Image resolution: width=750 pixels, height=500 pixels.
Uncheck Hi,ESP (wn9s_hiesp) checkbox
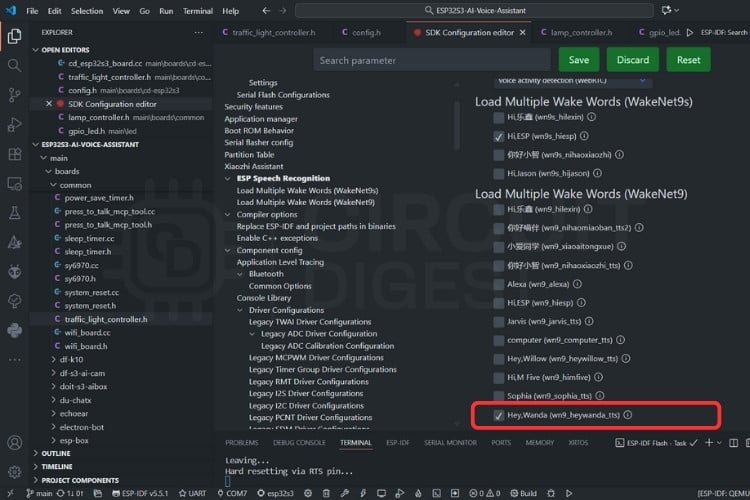[x=498, y=136]
